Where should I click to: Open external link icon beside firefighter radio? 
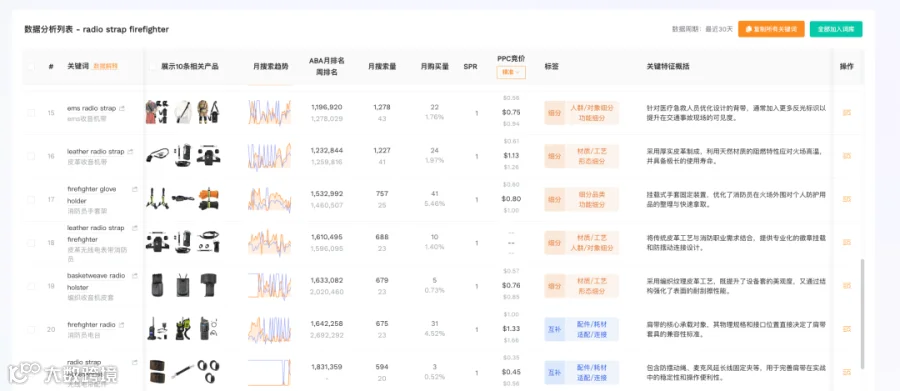(x=122, y=324)
